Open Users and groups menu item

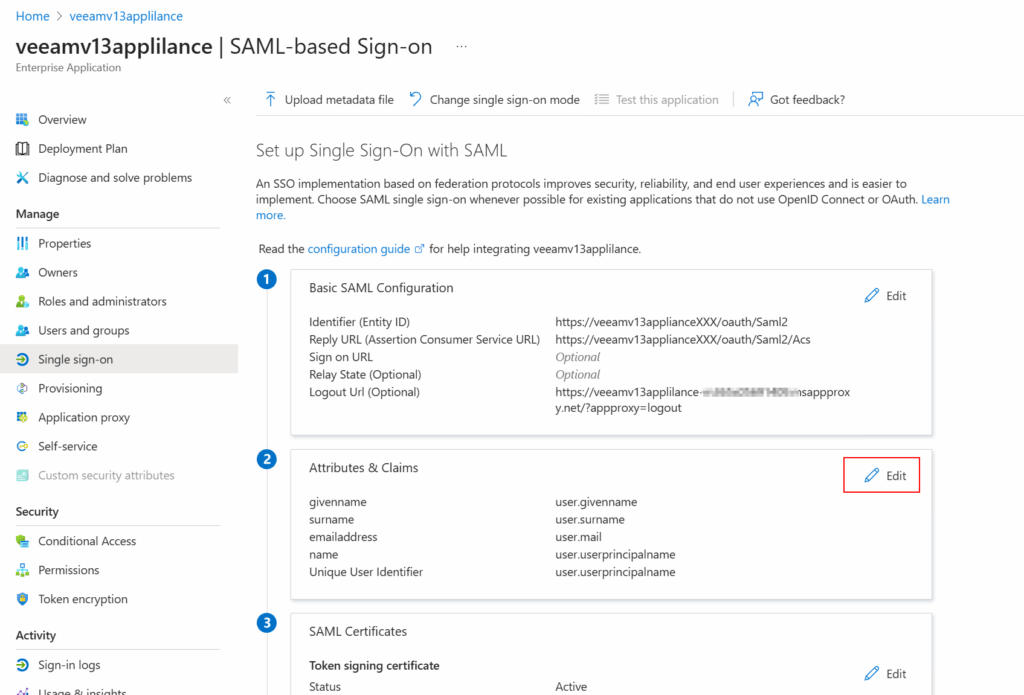pos(83,331)
